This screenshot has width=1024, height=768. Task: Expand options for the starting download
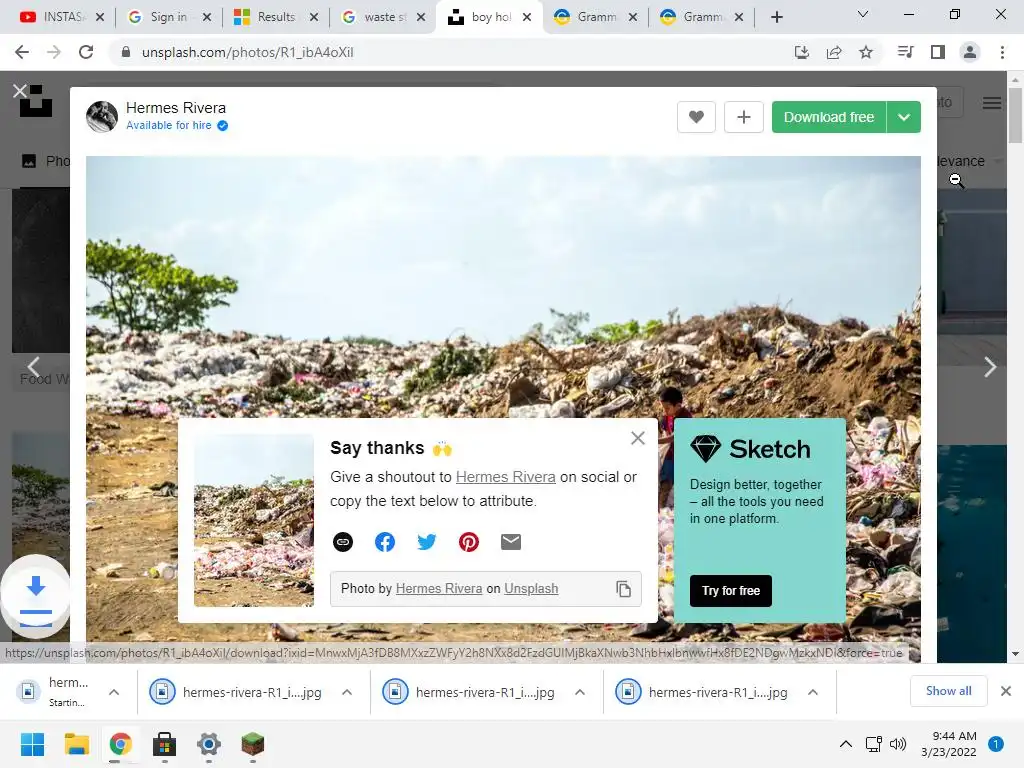tap(114, 692)
